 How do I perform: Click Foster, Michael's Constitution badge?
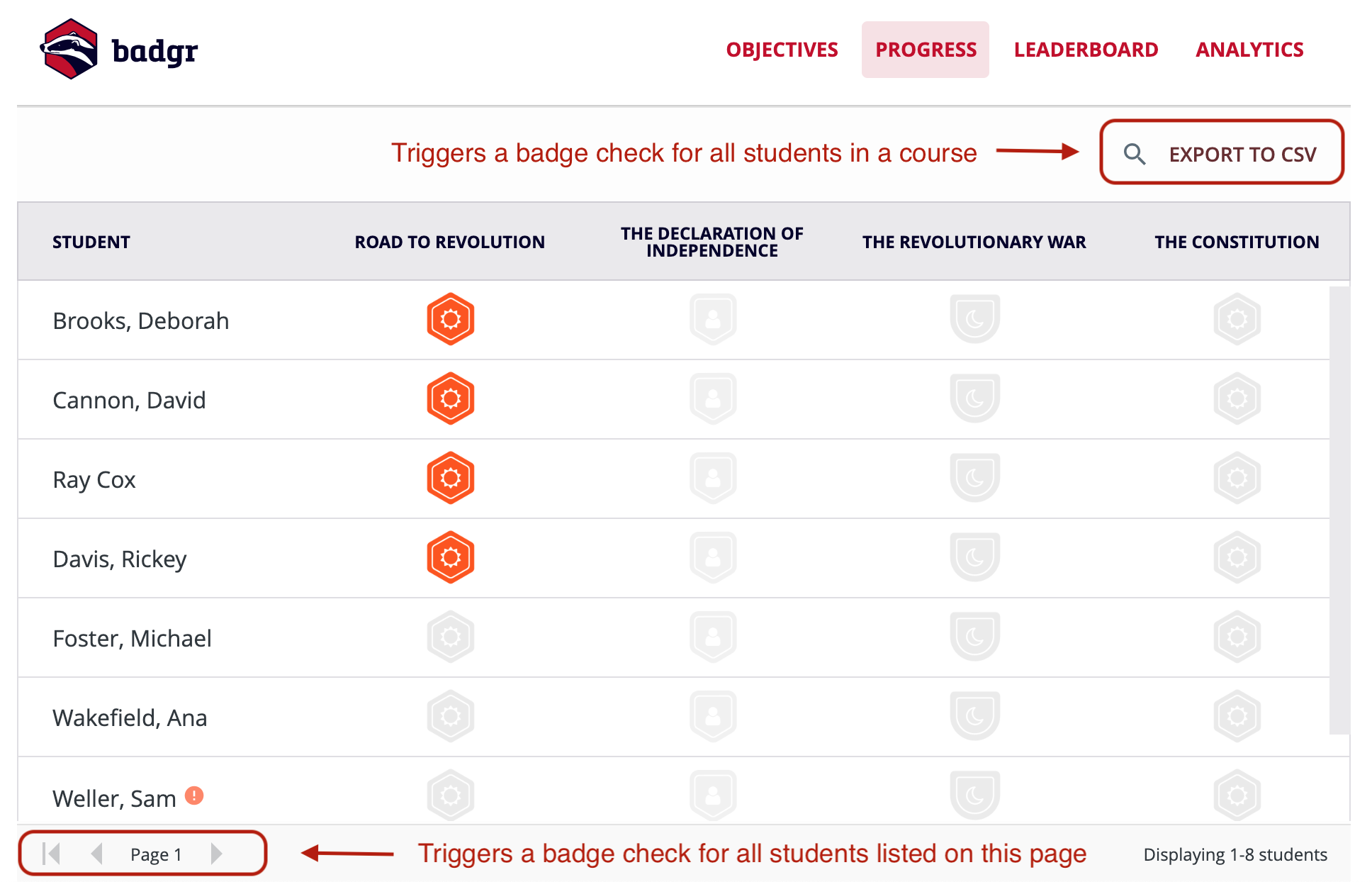point(1237,637)
